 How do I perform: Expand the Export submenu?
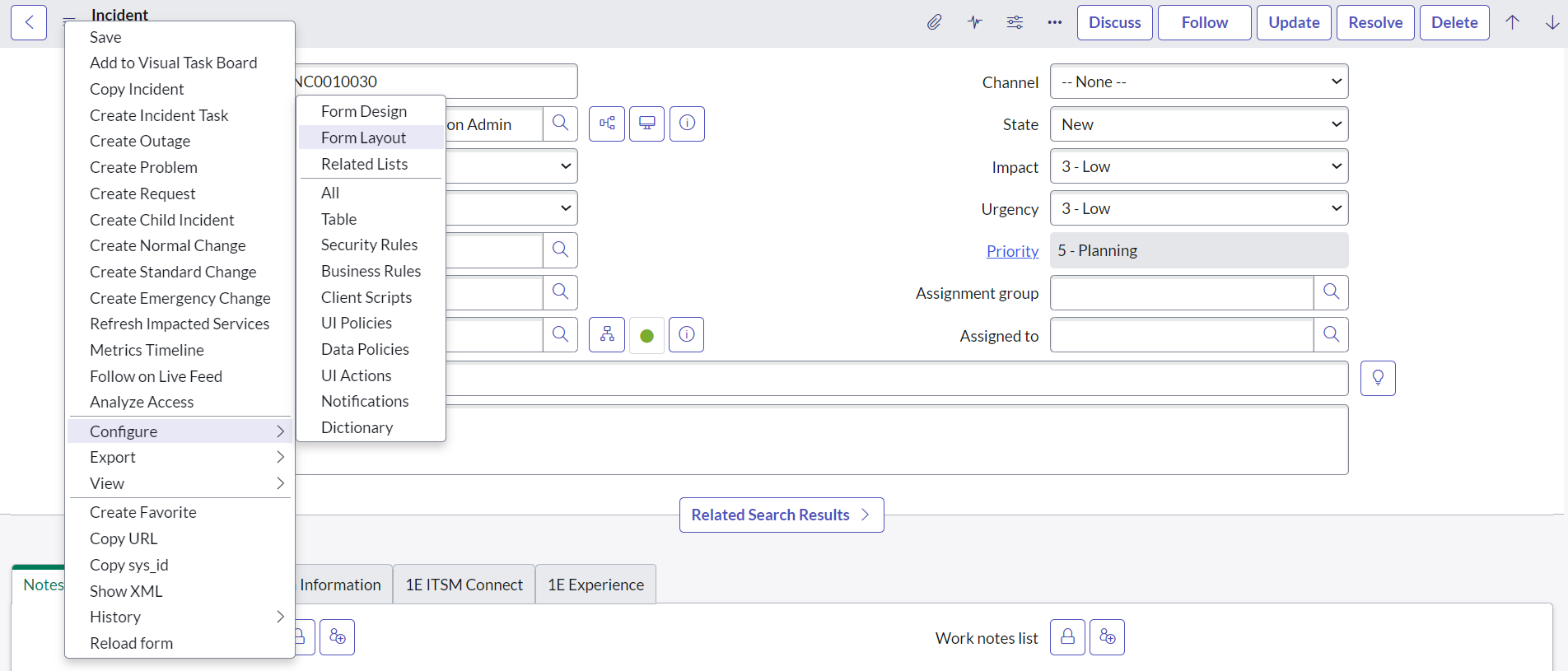pyautogui.click(x=180, y=457)
